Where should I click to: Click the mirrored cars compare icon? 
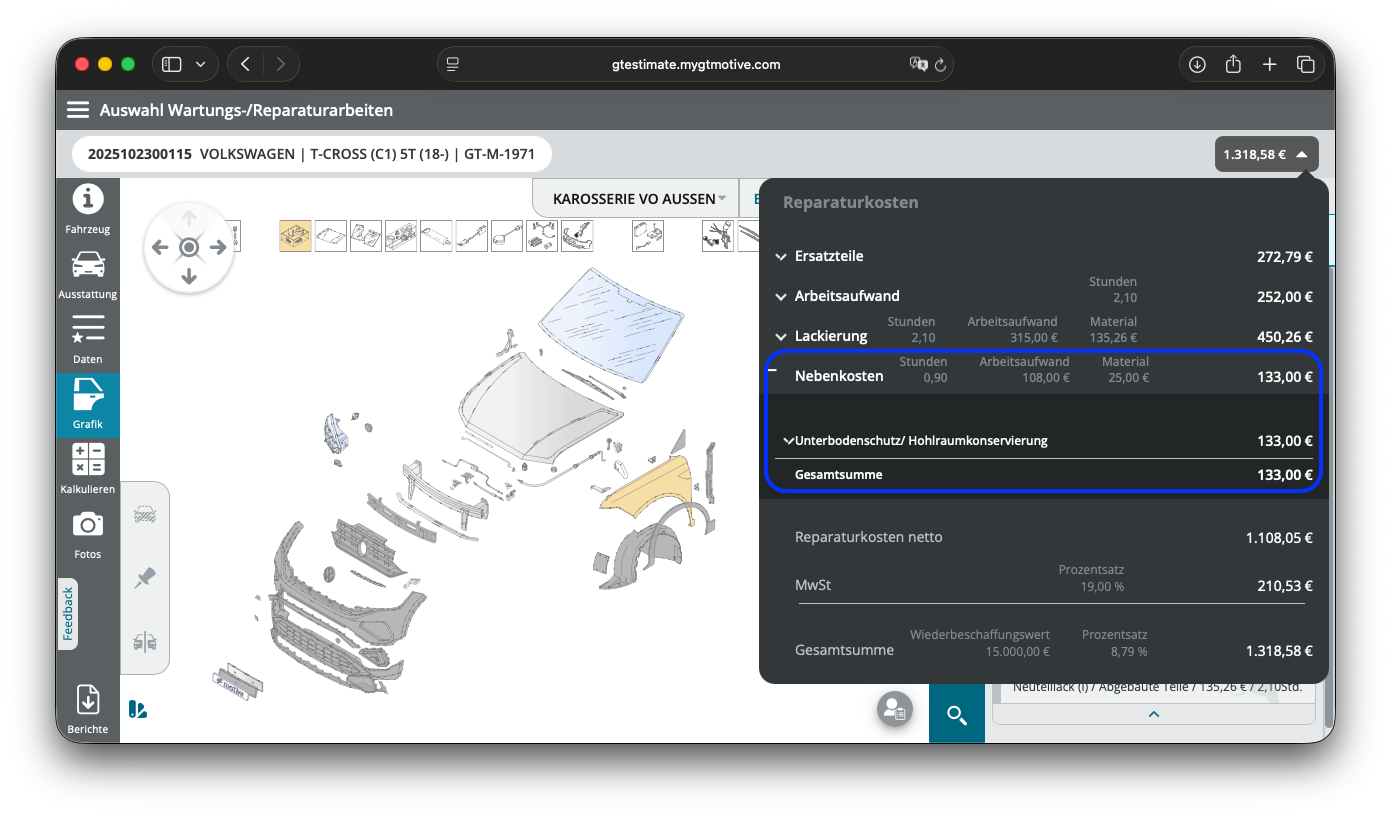coord(145,641)
